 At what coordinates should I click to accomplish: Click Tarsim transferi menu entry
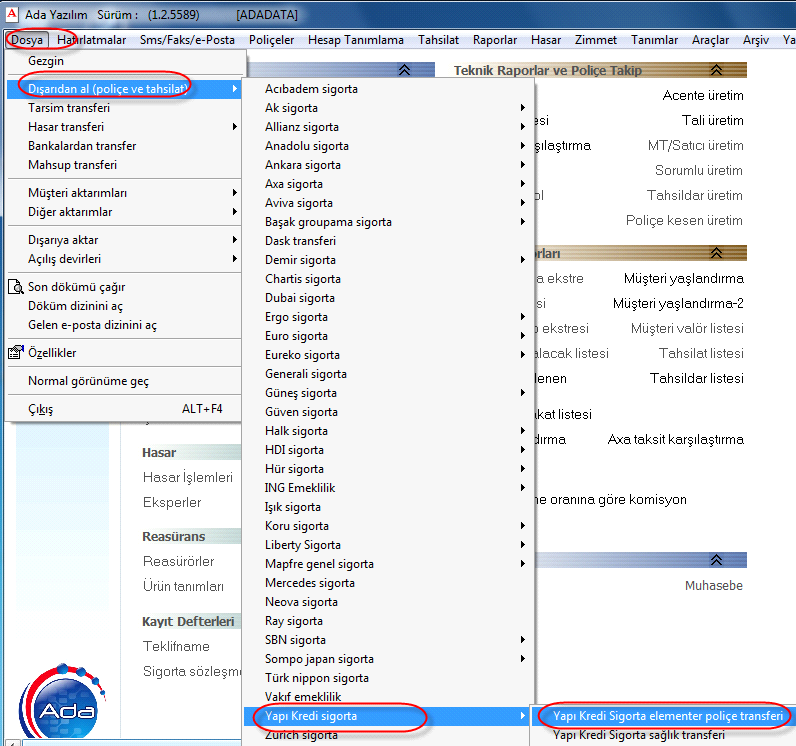point(69,108)
